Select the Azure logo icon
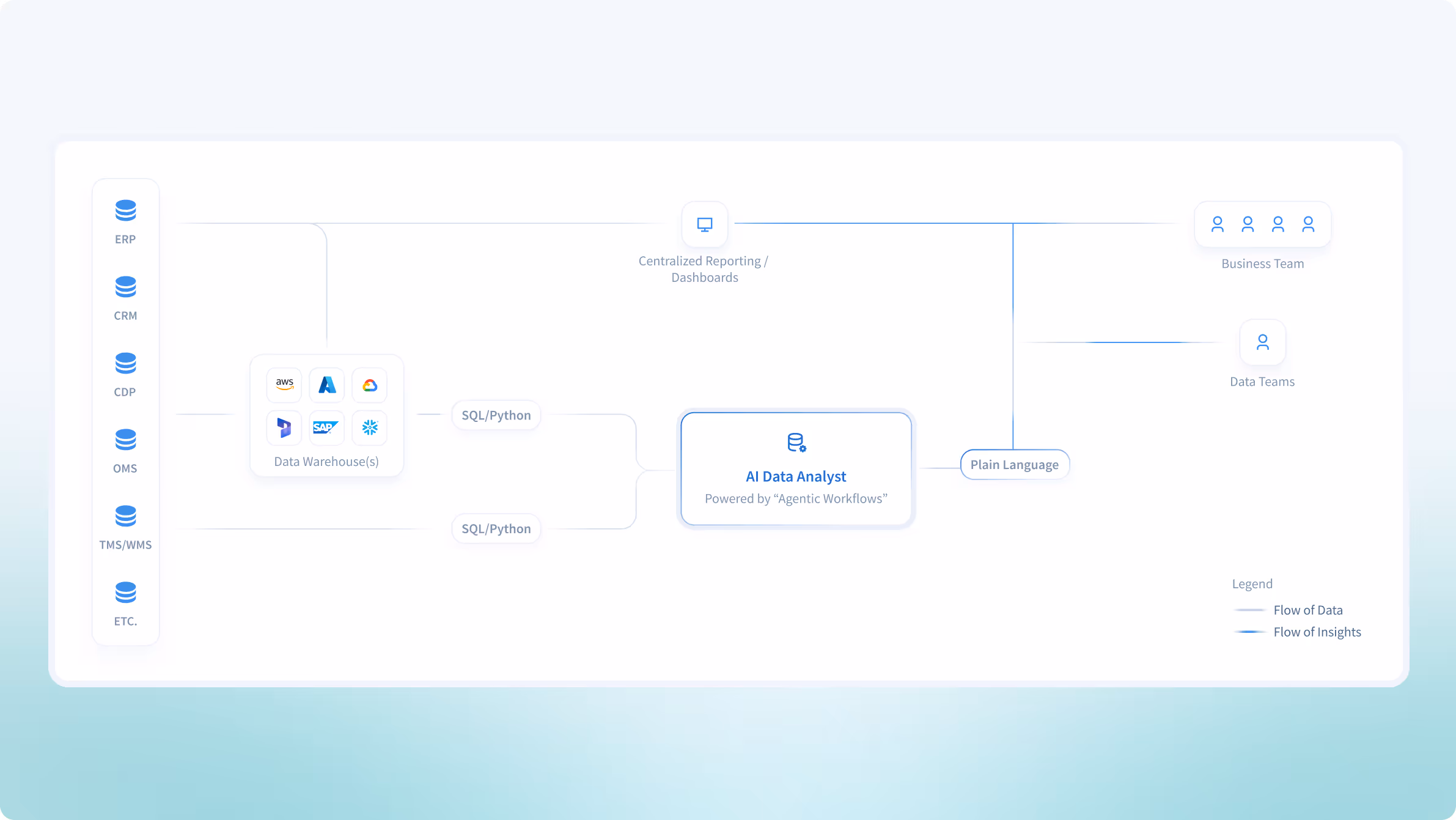 (327, 385)
